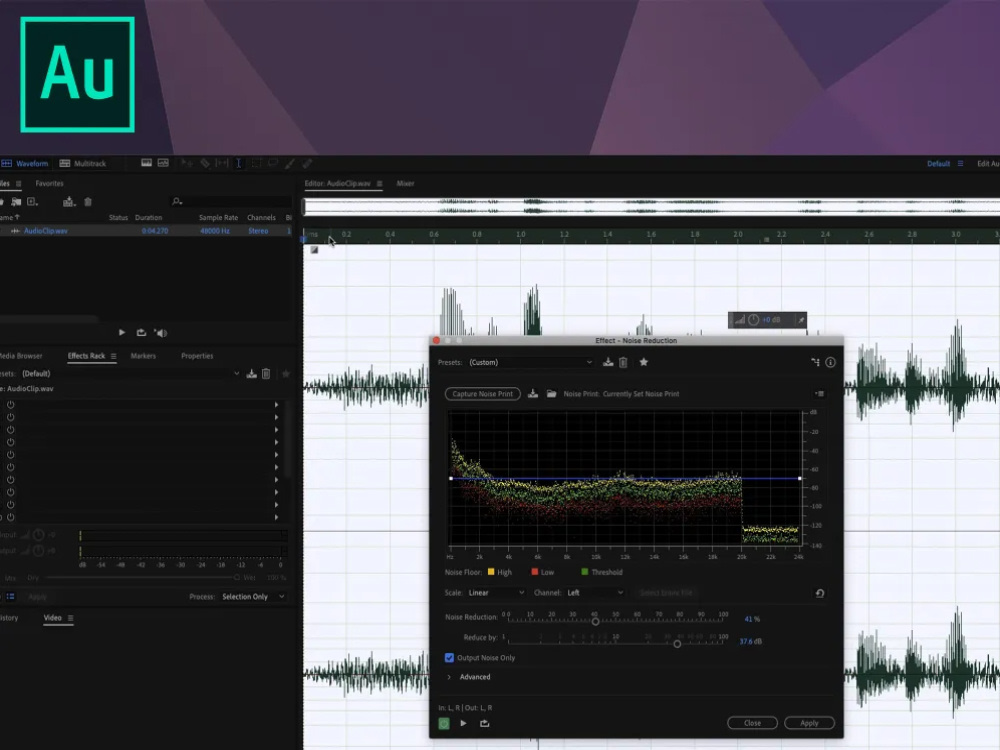Toggle the effect power state green button
This screenshot has width=1000, height=750.
pyautogui.click(x=444, y=723)
